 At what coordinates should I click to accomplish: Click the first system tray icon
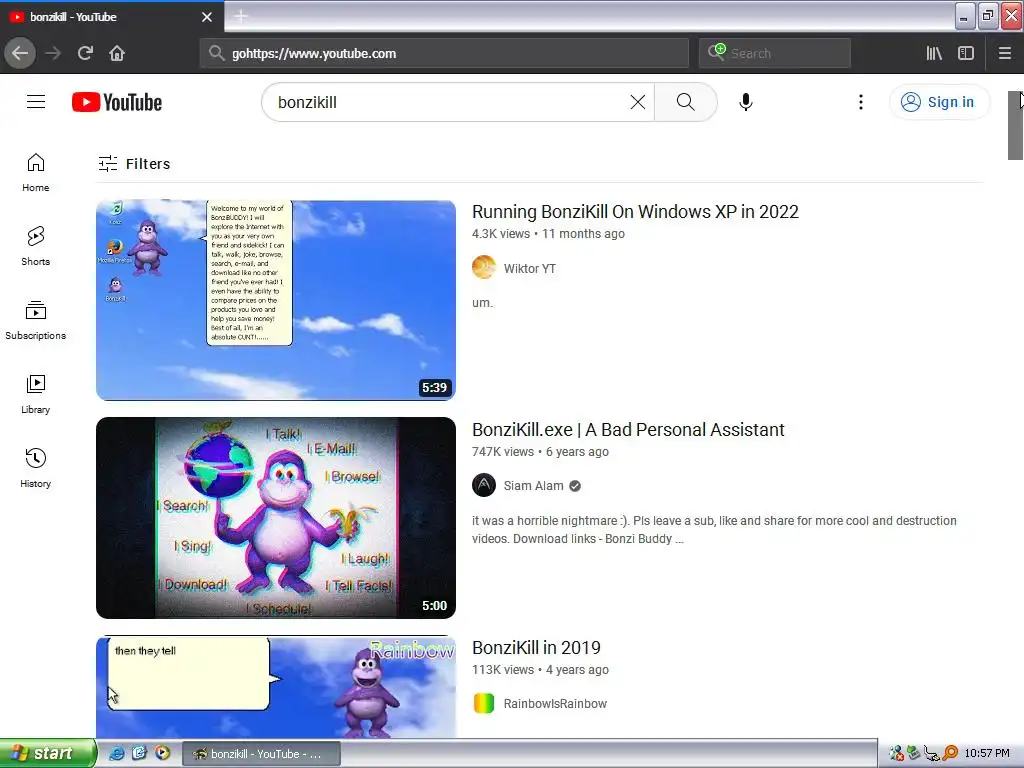click(897, 753)
